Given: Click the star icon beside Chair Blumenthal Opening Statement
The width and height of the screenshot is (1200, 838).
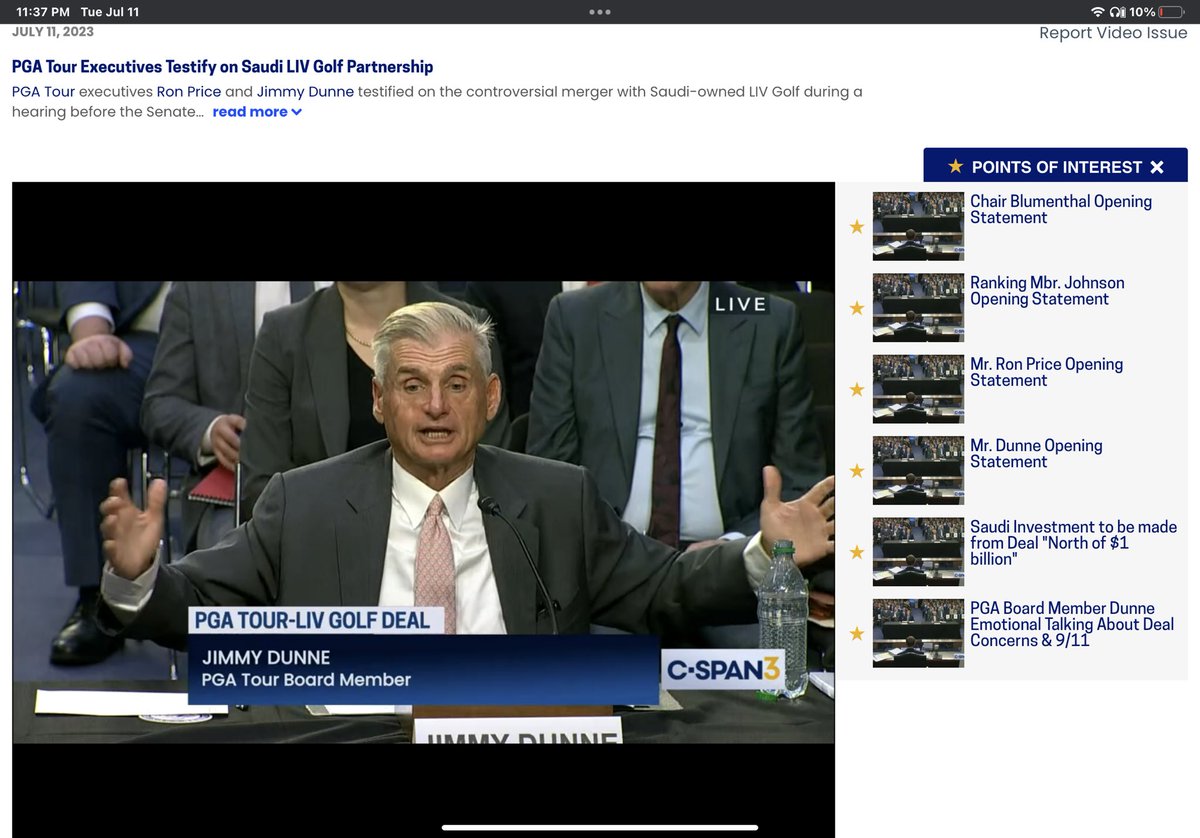Looking at the screenshot, I should 856,227.
